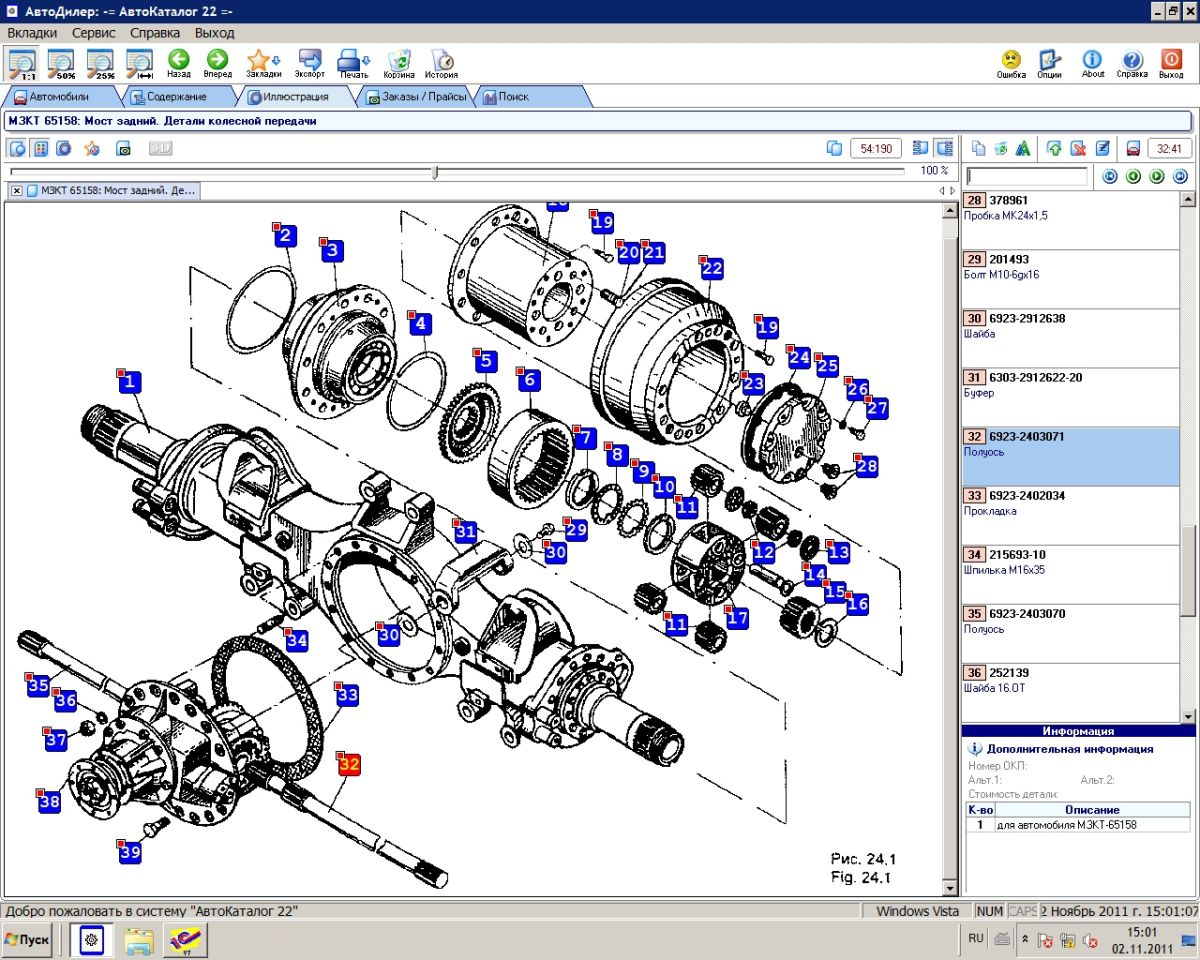Toggle the right panel layout icon
This screenshot has width=1200, height=960.
click(x=944, y=149)
